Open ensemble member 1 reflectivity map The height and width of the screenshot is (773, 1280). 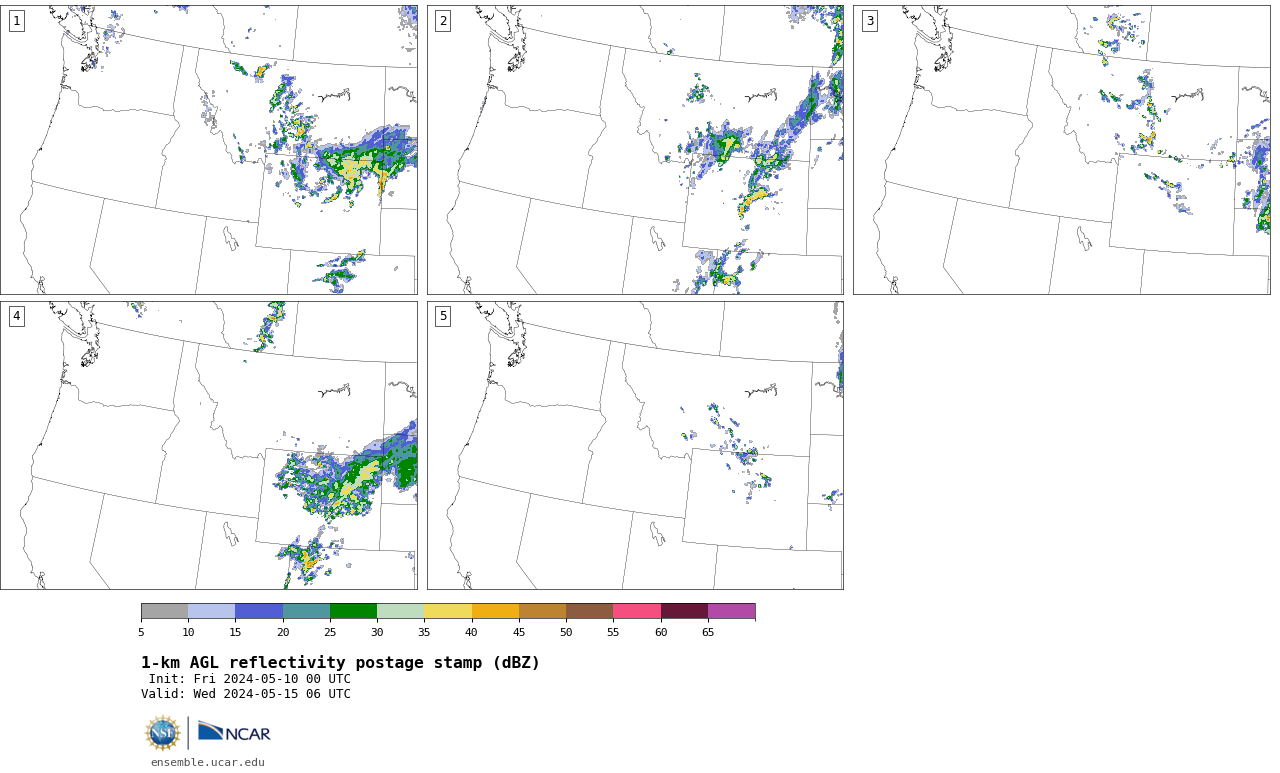pyautogui.click(x=209, y=150)
